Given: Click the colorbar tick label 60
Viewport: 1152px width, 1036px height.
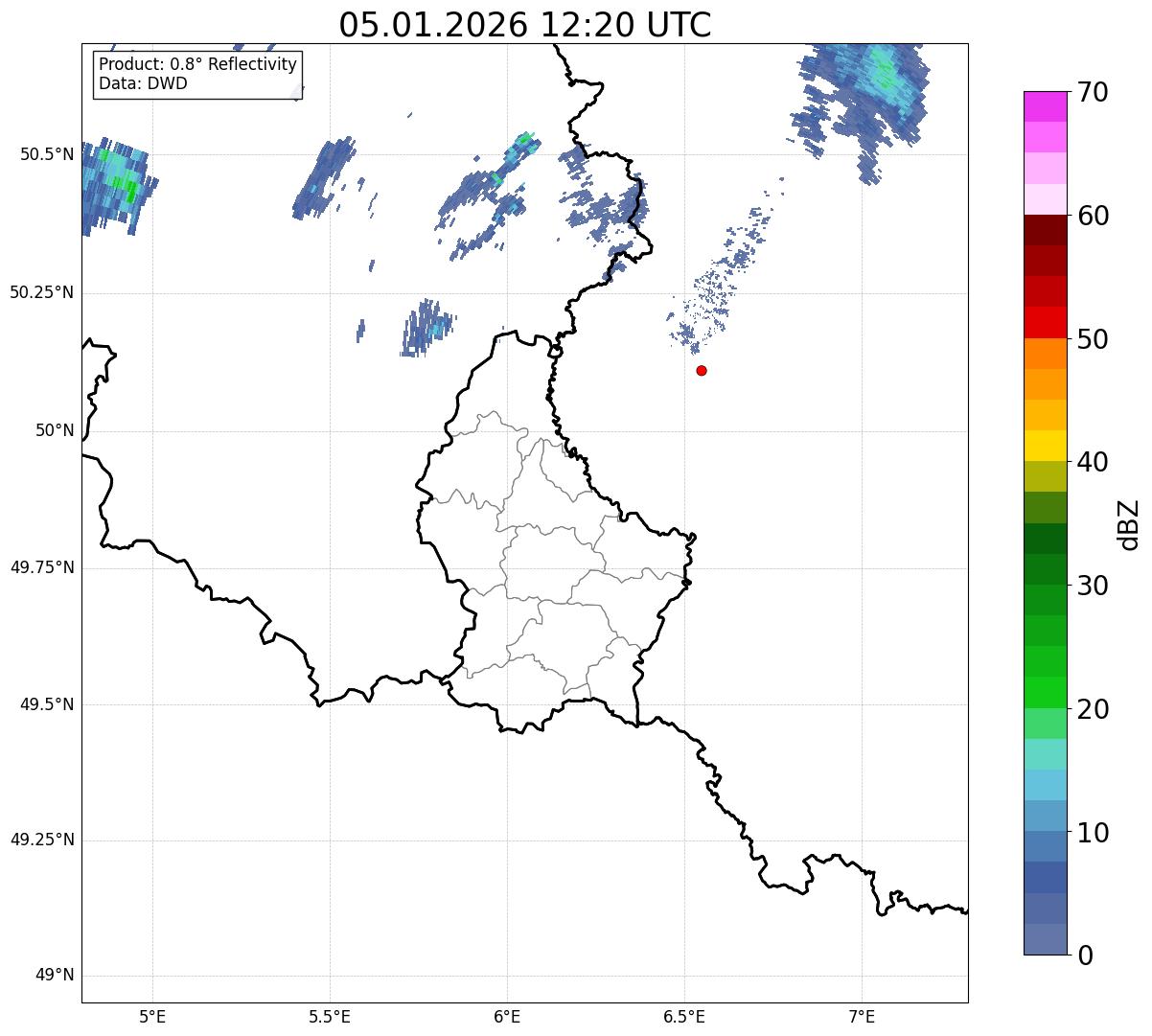Looking at the screenshot, I should point(1093,216).
